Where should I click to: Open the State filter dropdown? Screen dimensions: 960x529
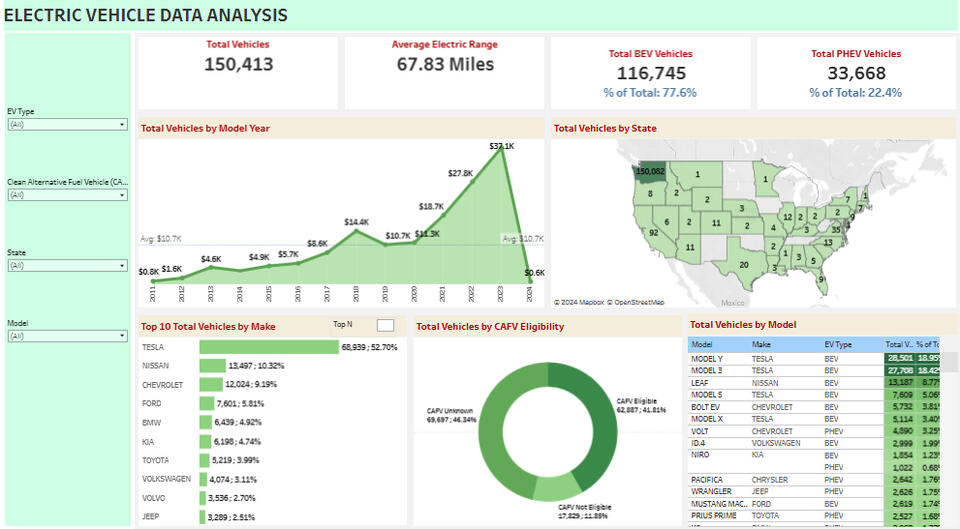pos(67,266)
